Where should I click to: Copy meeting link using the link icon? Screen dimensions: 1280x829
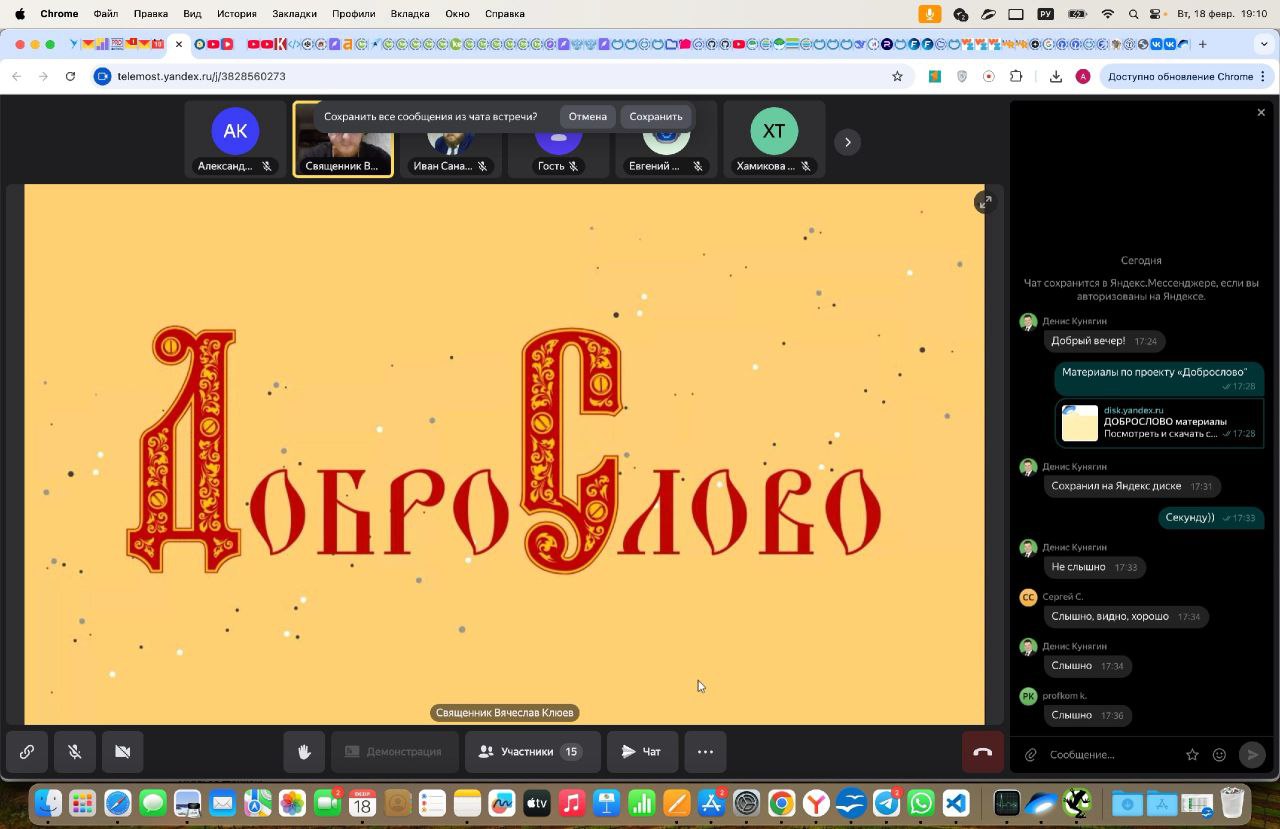[27, 752]
